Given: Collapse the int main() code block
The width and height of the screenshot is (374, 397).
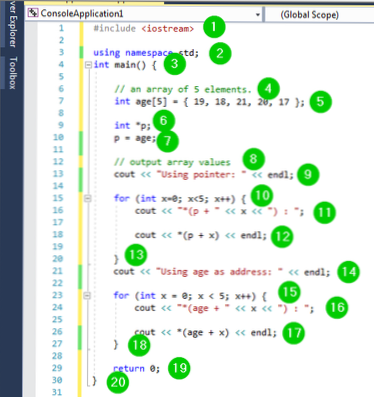Looking at the screenshot, I should [88, 65].
